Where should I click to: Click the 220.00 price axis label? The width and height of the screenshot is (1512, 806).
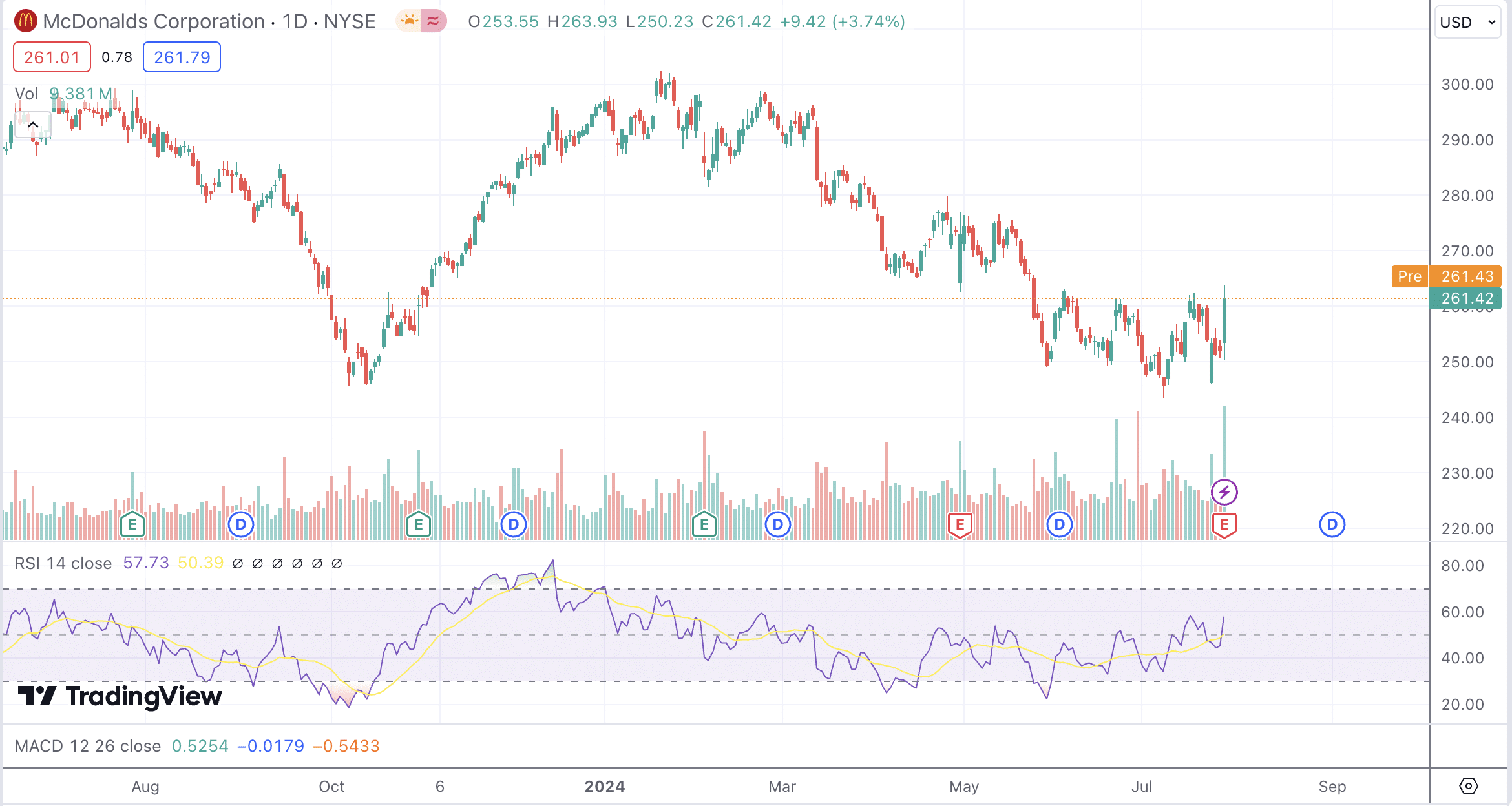(x=1467, y=529)
